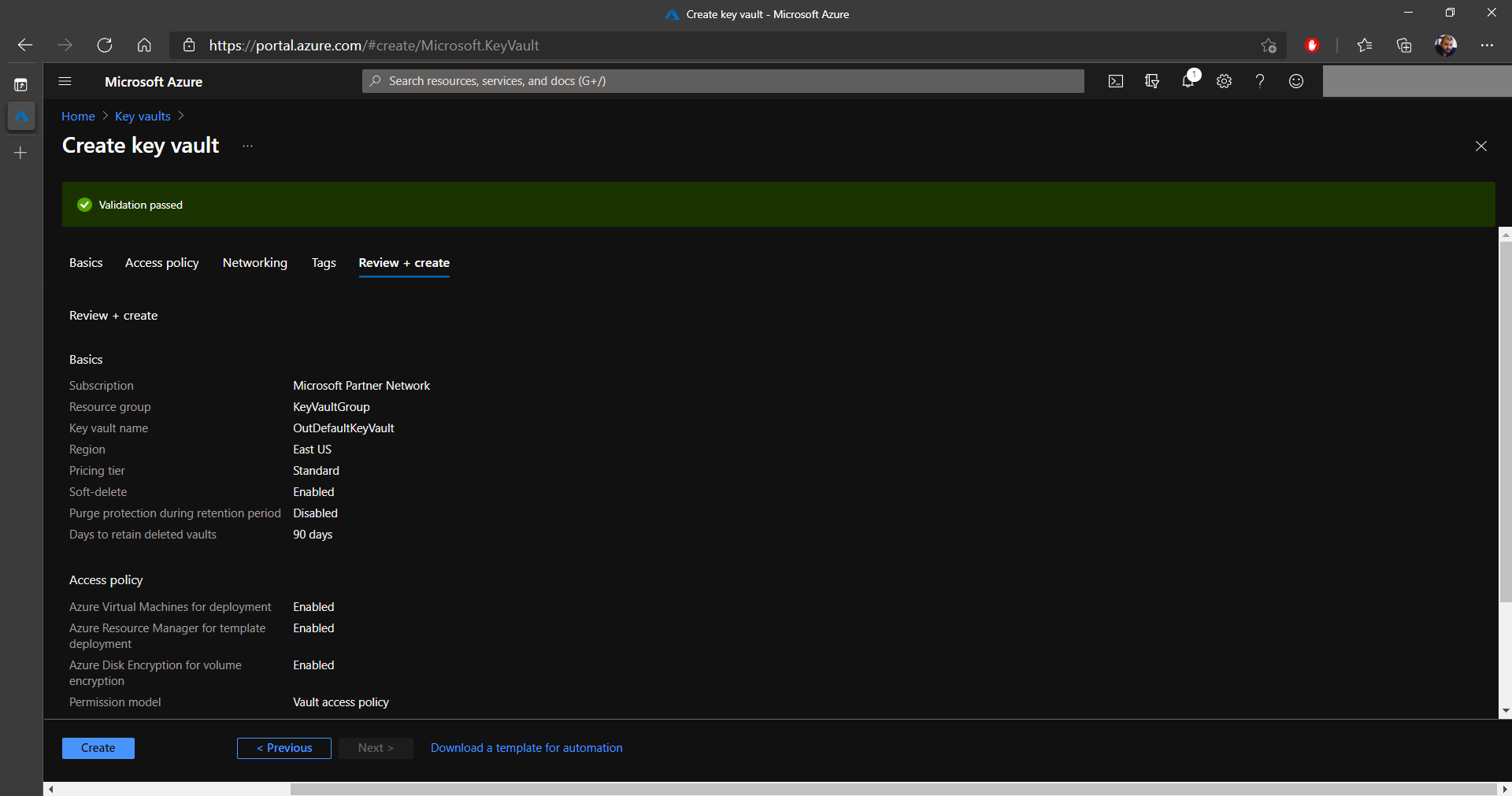Click the Standard pricing tier value
Image resolution: width=1512 pixels, height=796 pixels.
click(316, 471)
